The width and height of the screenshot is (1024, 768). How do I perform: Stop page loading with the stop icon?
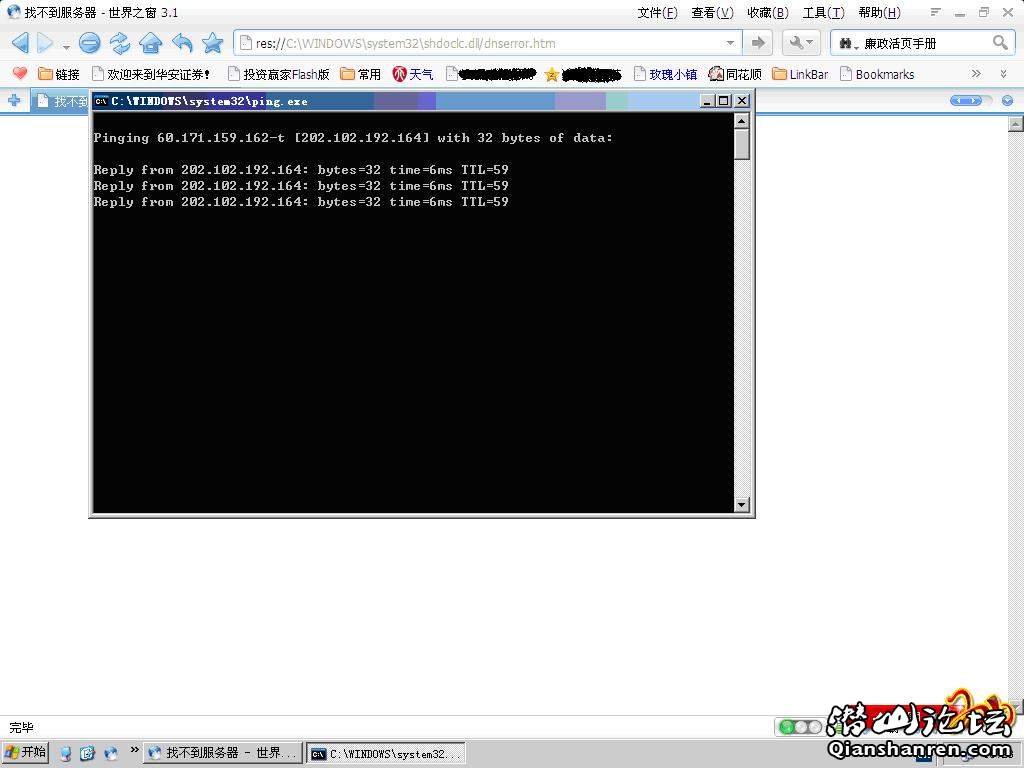[x=89, y=44]
